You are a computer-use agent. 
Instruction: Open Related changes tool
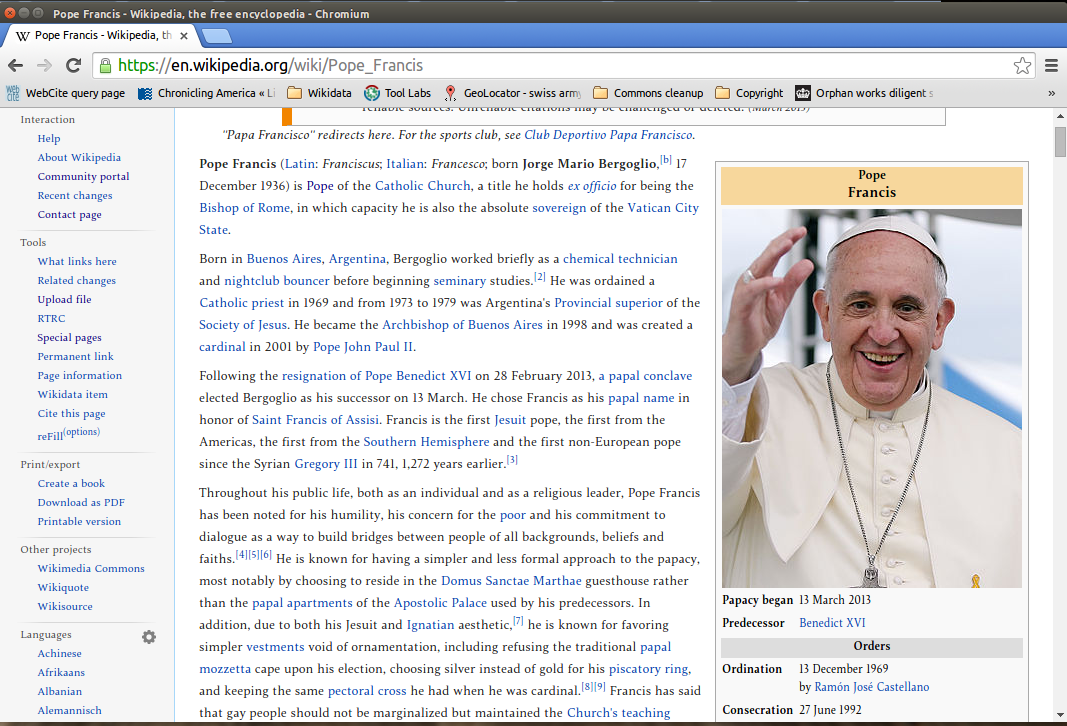[x=76, y=280]
